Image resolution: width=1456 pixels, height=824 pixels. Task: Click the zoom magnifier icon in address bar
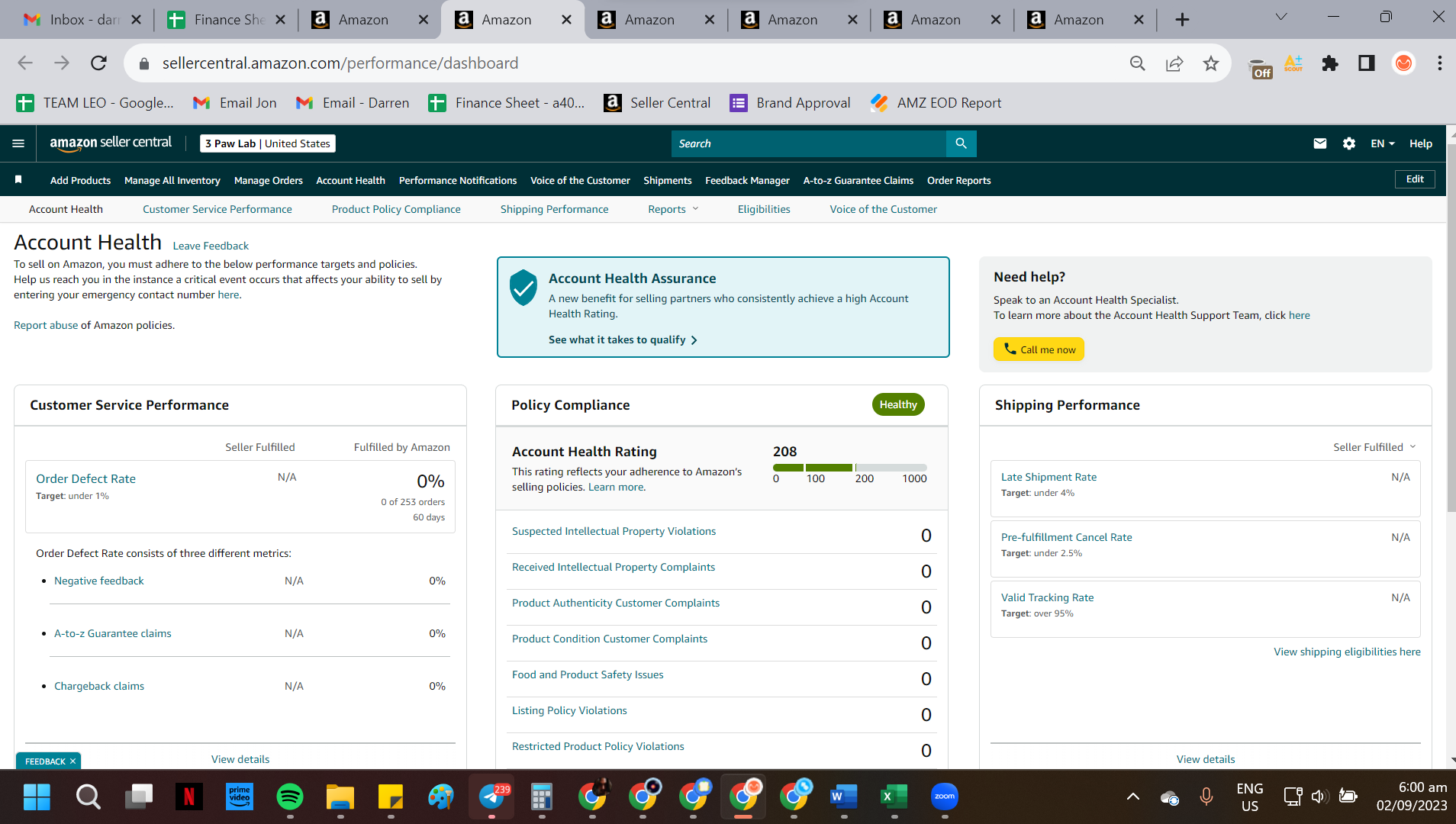point(1137,63)
